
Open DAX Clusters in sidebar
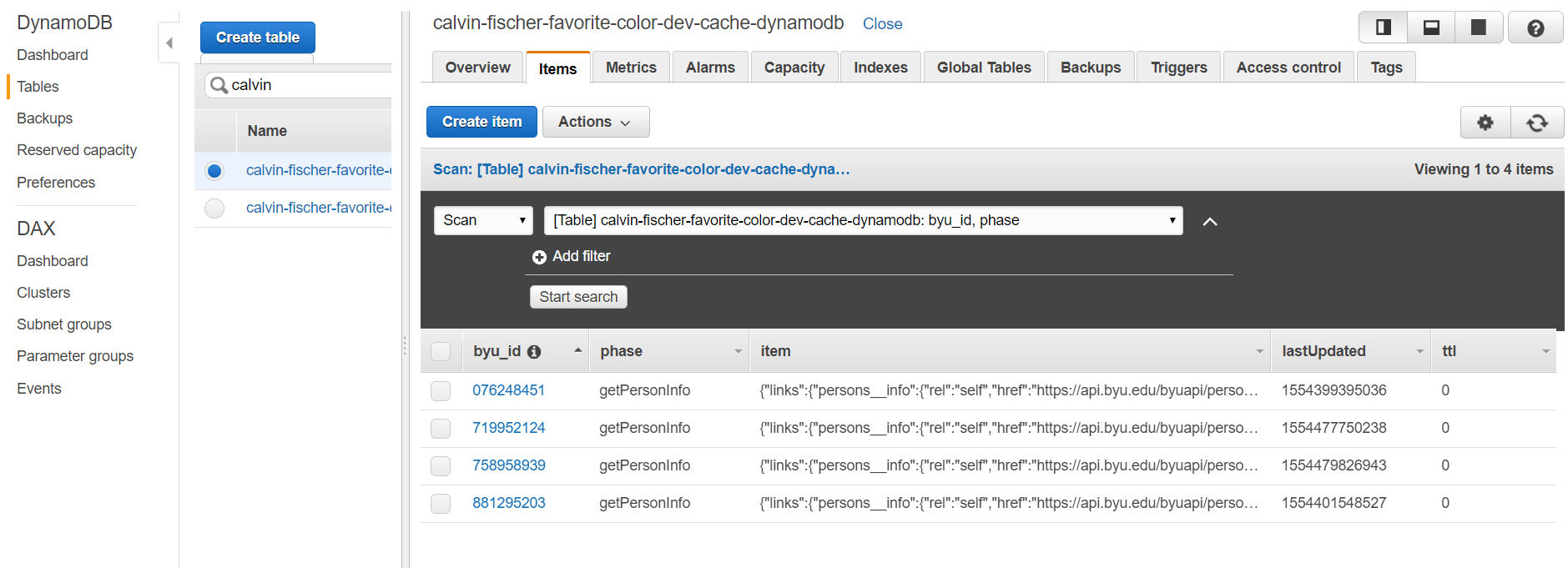click(43, 293)
